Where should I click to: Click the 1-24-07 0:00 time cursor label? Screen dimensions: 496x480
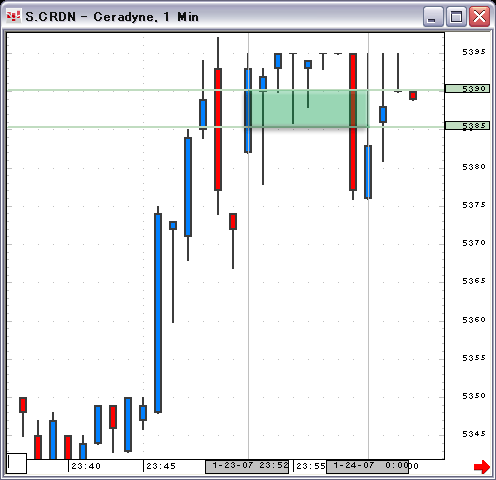pyautogui.click(x=367, y=466)
